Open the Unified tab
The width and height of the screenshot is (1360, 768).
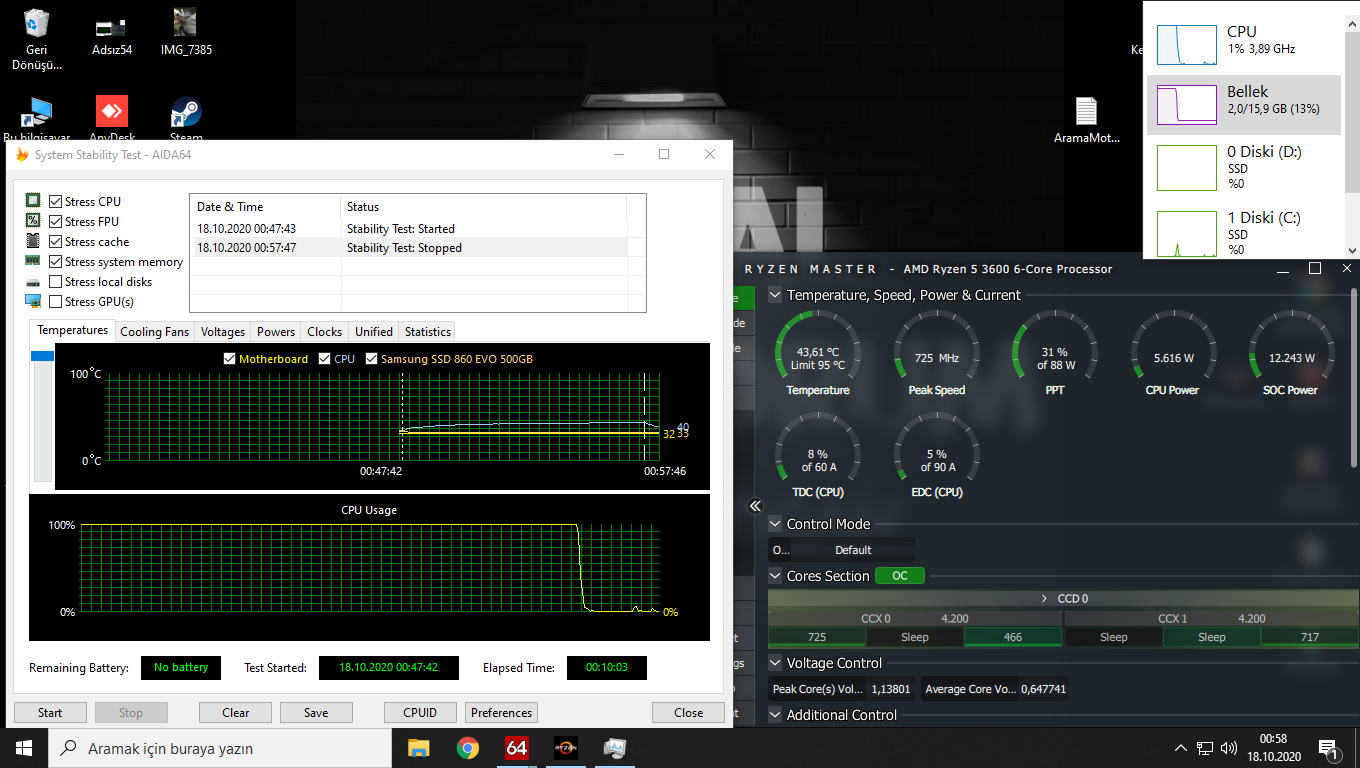[x=374, y=331]
